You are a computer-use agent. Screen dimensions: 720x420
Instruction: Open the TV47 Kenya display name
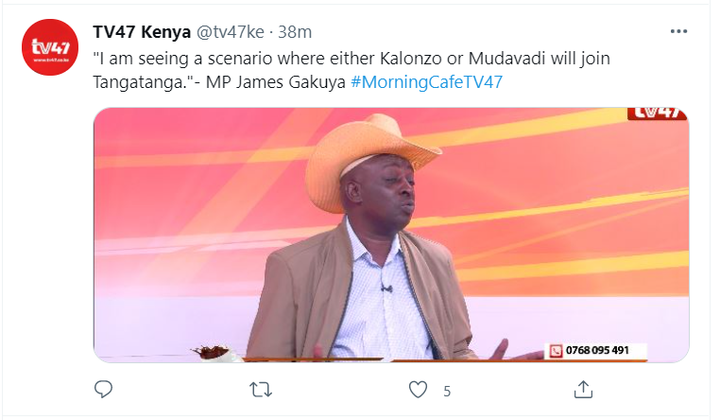(x=141, y=32)
